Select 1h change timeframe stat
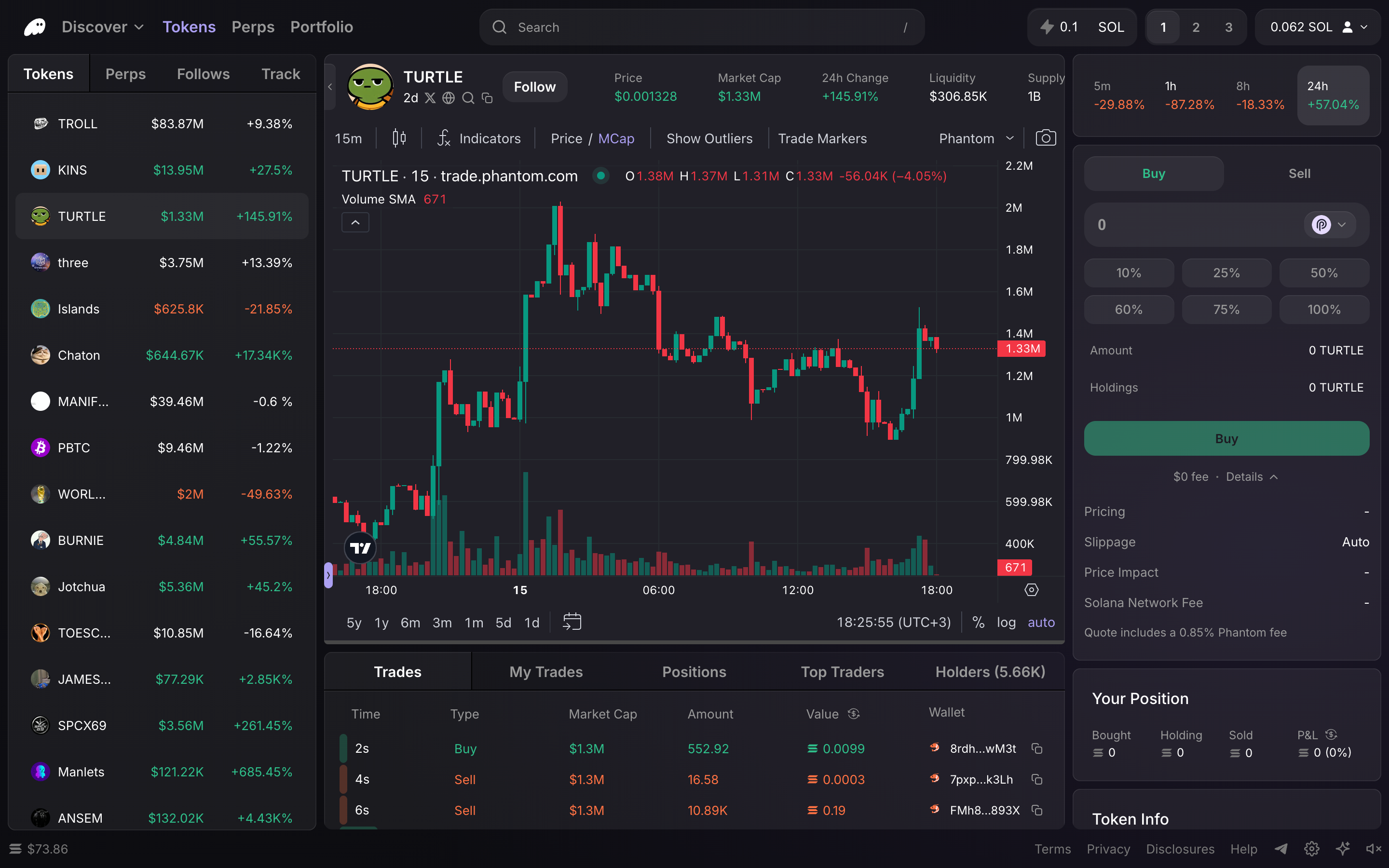The width and height of the screenshot is (1389, 868). click(x=1189, y=95)
